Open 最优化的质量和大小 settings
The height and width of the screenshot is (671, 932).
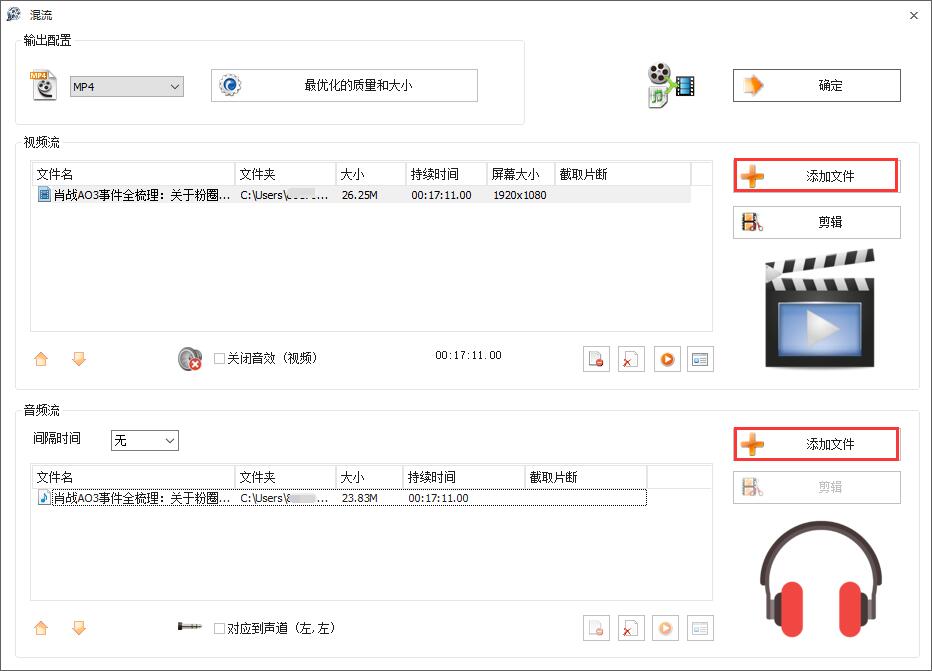pos(343,86)
